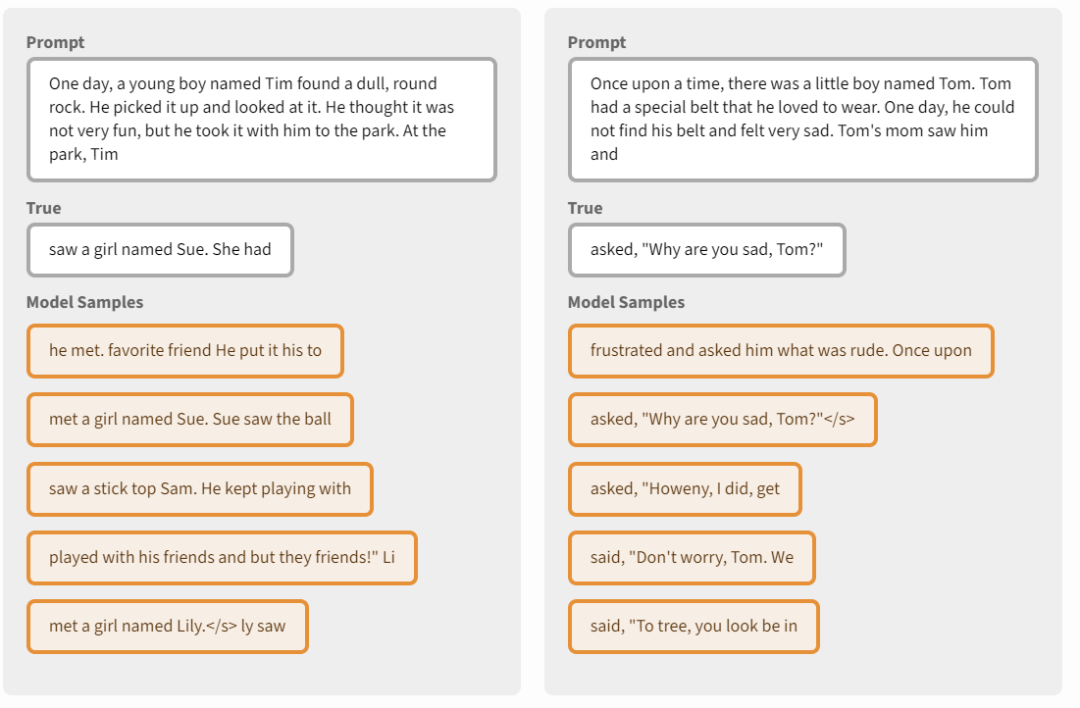
Task: Click sample "asked, "Howeny, I did, get"
Action: [684, 489]
